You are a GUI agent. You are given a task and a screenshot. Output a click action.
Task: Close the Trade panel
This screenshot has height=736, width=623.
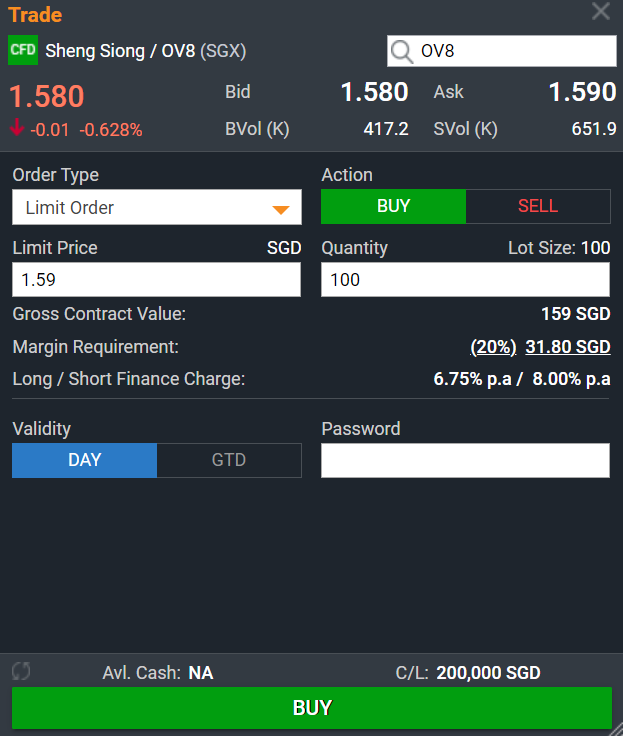point(600,12)
